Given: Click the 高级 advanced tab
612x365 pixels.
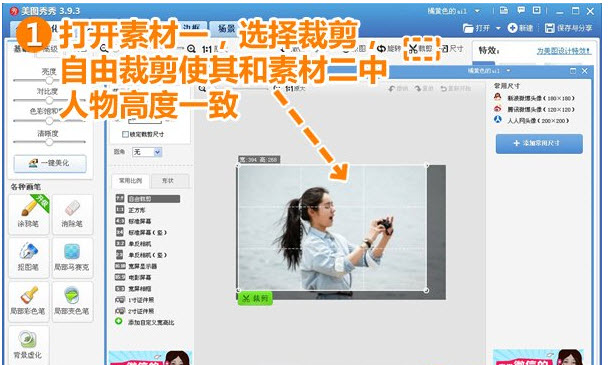Looking at the screenshot, I should coord(50,49).
